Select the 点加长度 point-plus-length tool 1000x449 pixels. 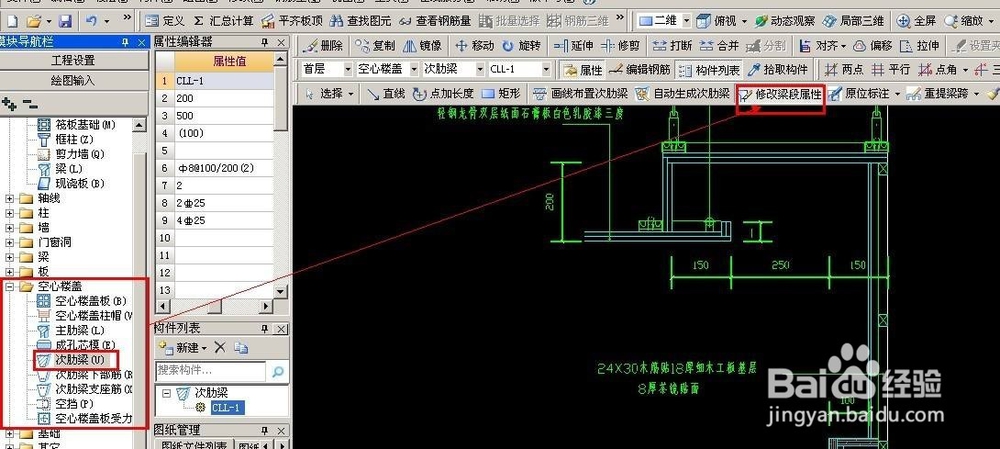[443, 94]
